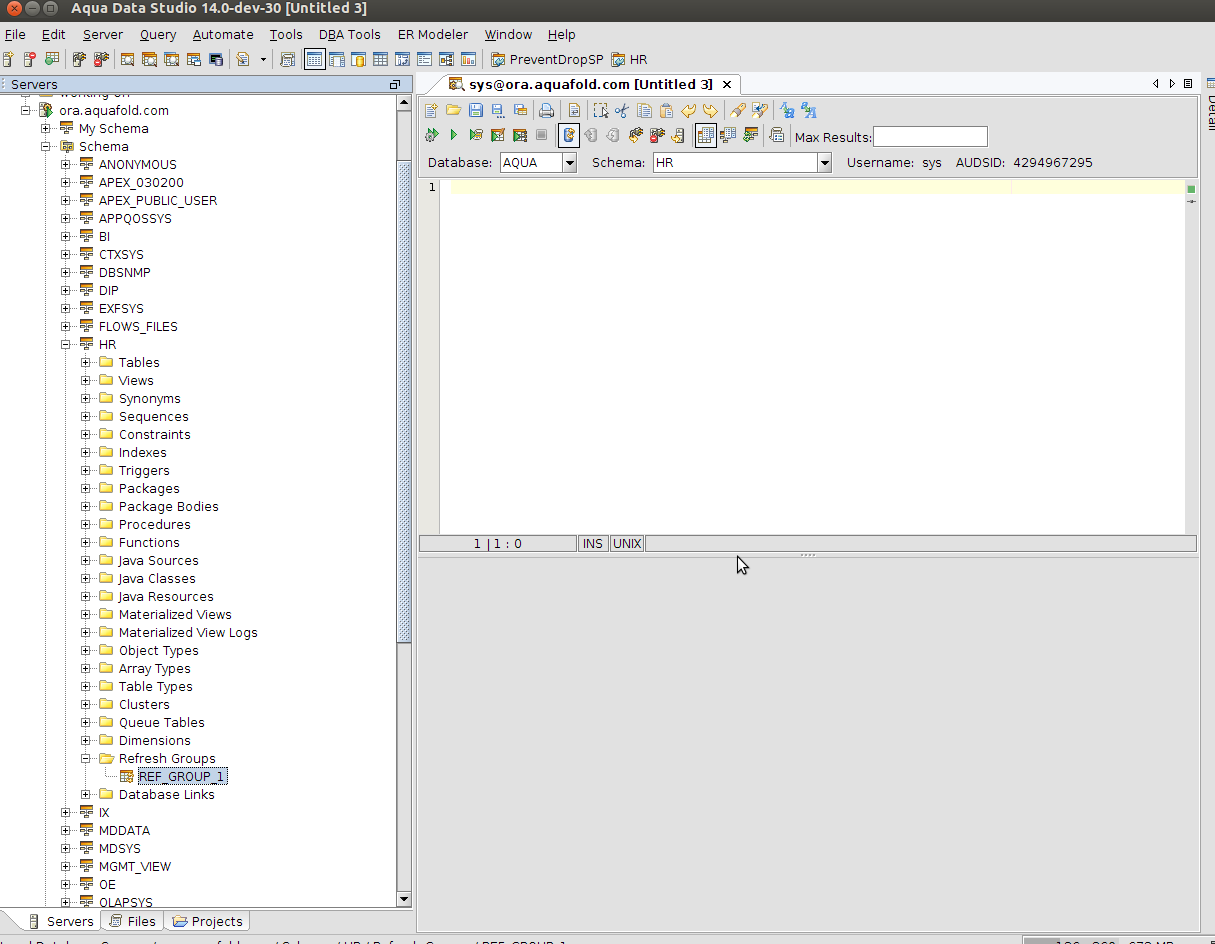This screenshot has width=1215, height=944.
Task: Close the sys@ora.aquafold.com Untitled 3 tab
Action: 727,85
